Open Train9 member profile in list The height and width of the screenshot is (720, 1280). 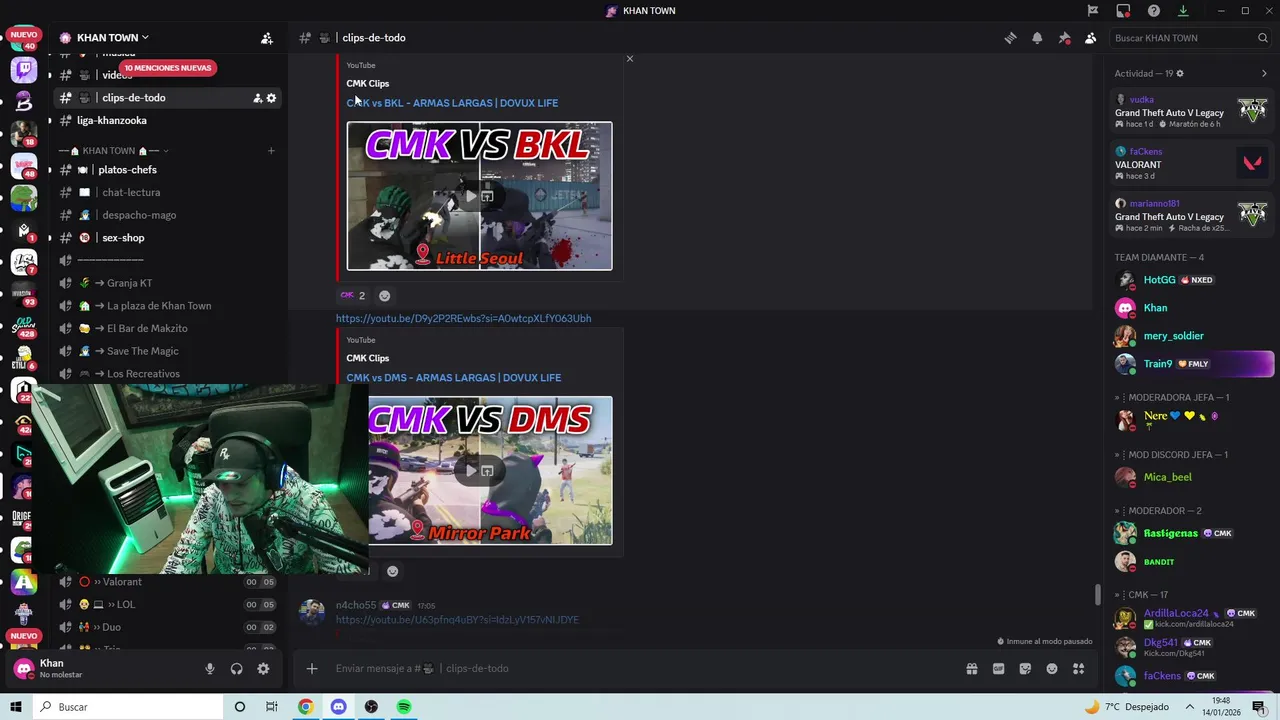(1192, 364)
